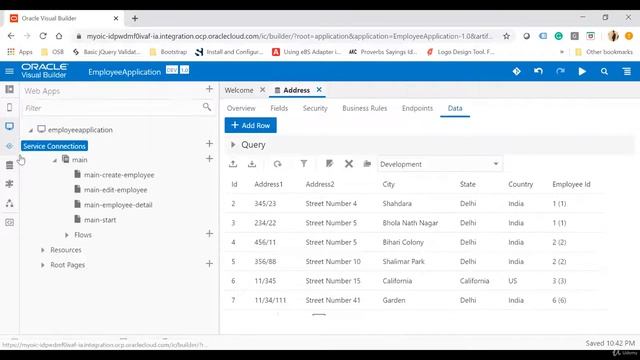640x360 pixels.
Task: Click the Filter input field
Action: 112,108
